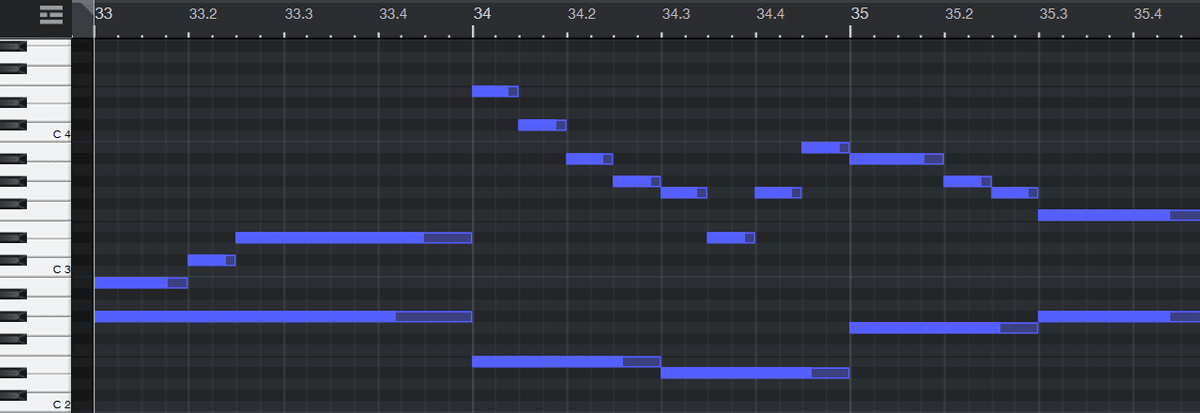Select the short melody note starting at bar 33
Viewport: 1200px width, 413px height.
pos(141,283)
